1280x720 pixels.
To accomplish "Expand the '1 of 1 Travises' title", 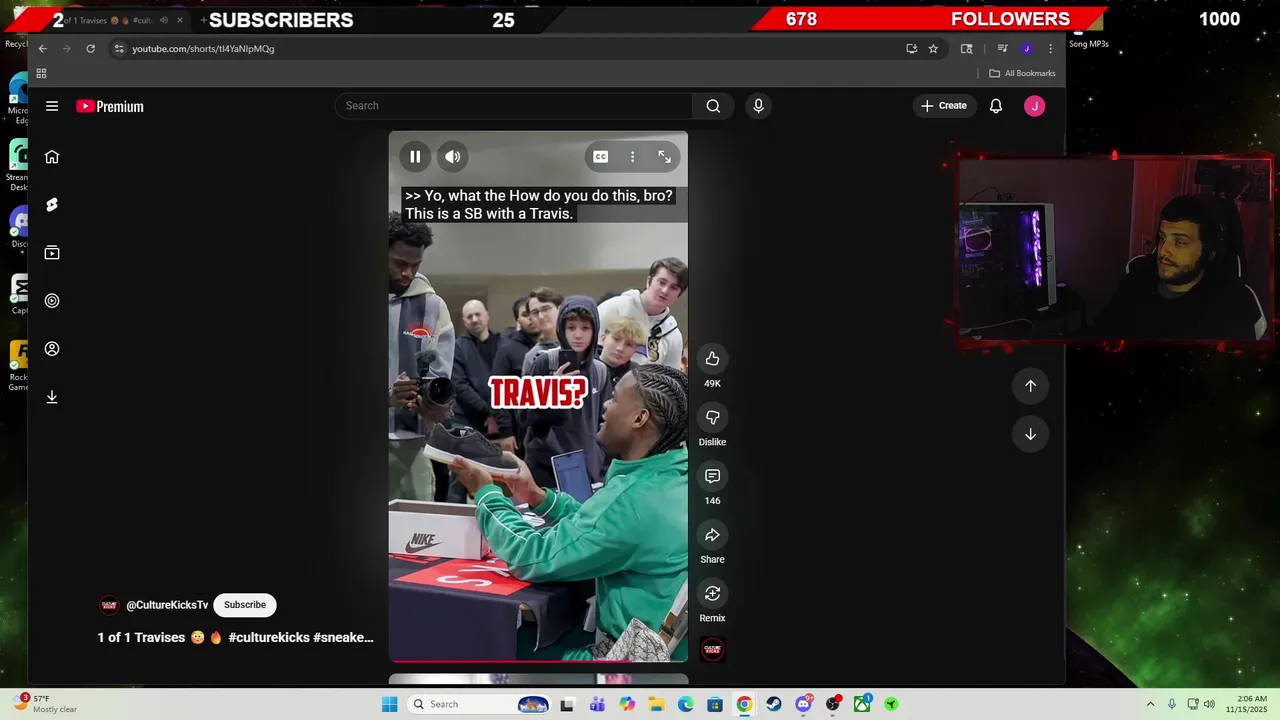I will 235,638.
